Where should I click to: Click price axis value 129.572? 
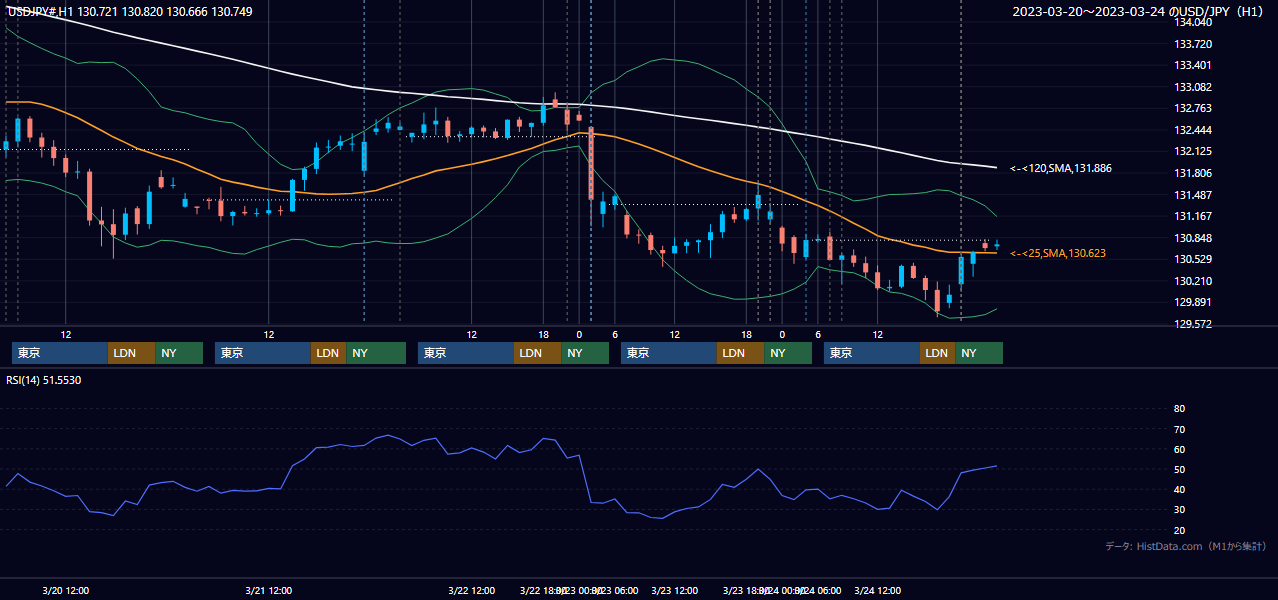pyautogui.click(x=1192, y=324)
